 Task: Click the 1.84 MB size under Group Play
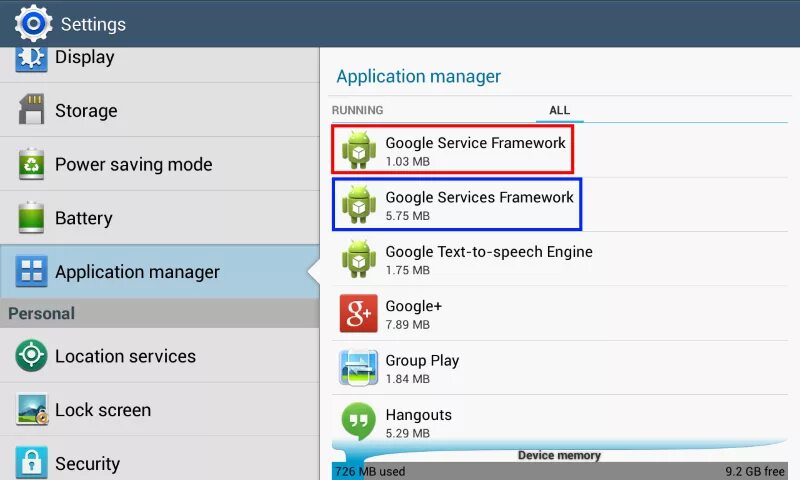click(408, 379)
